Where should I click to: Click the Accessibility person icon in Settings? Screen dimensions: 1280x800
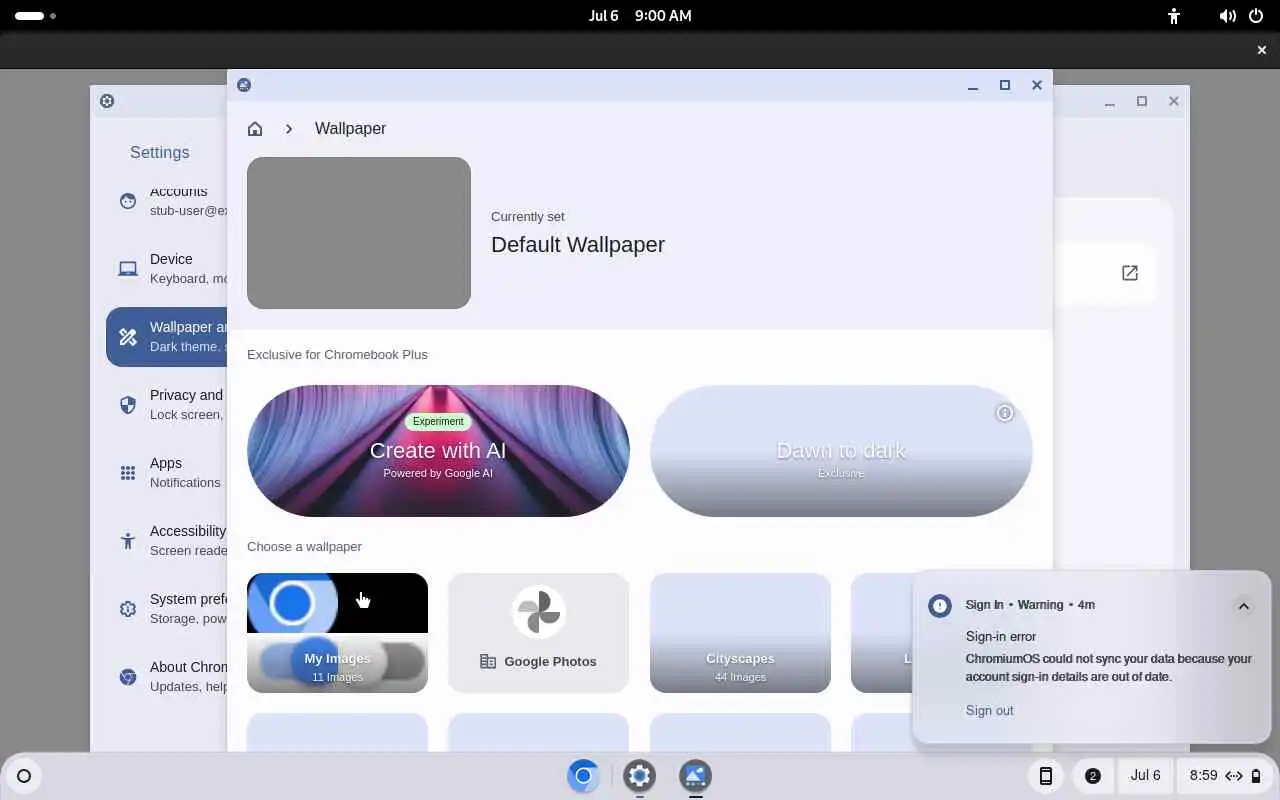pyautogui.click(x=128, y=541)
